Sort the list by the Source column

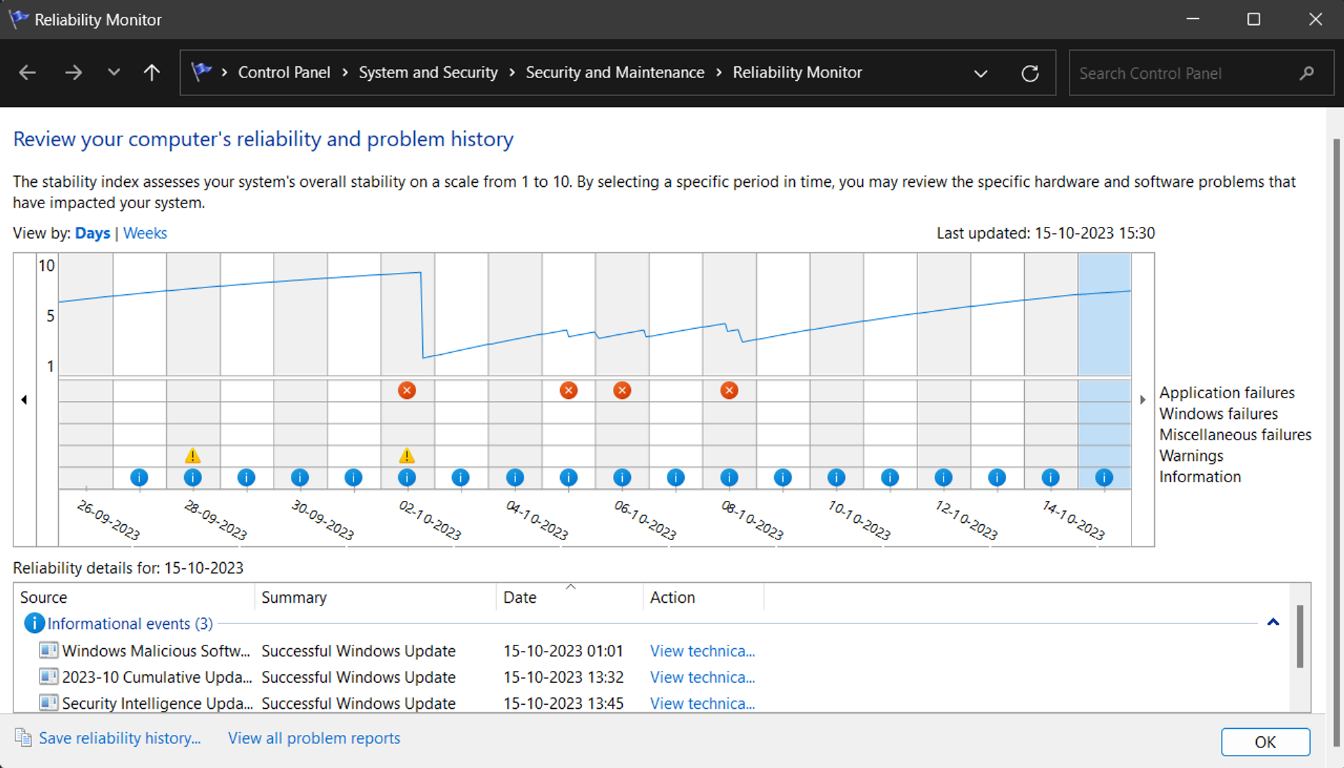(135, 597)
